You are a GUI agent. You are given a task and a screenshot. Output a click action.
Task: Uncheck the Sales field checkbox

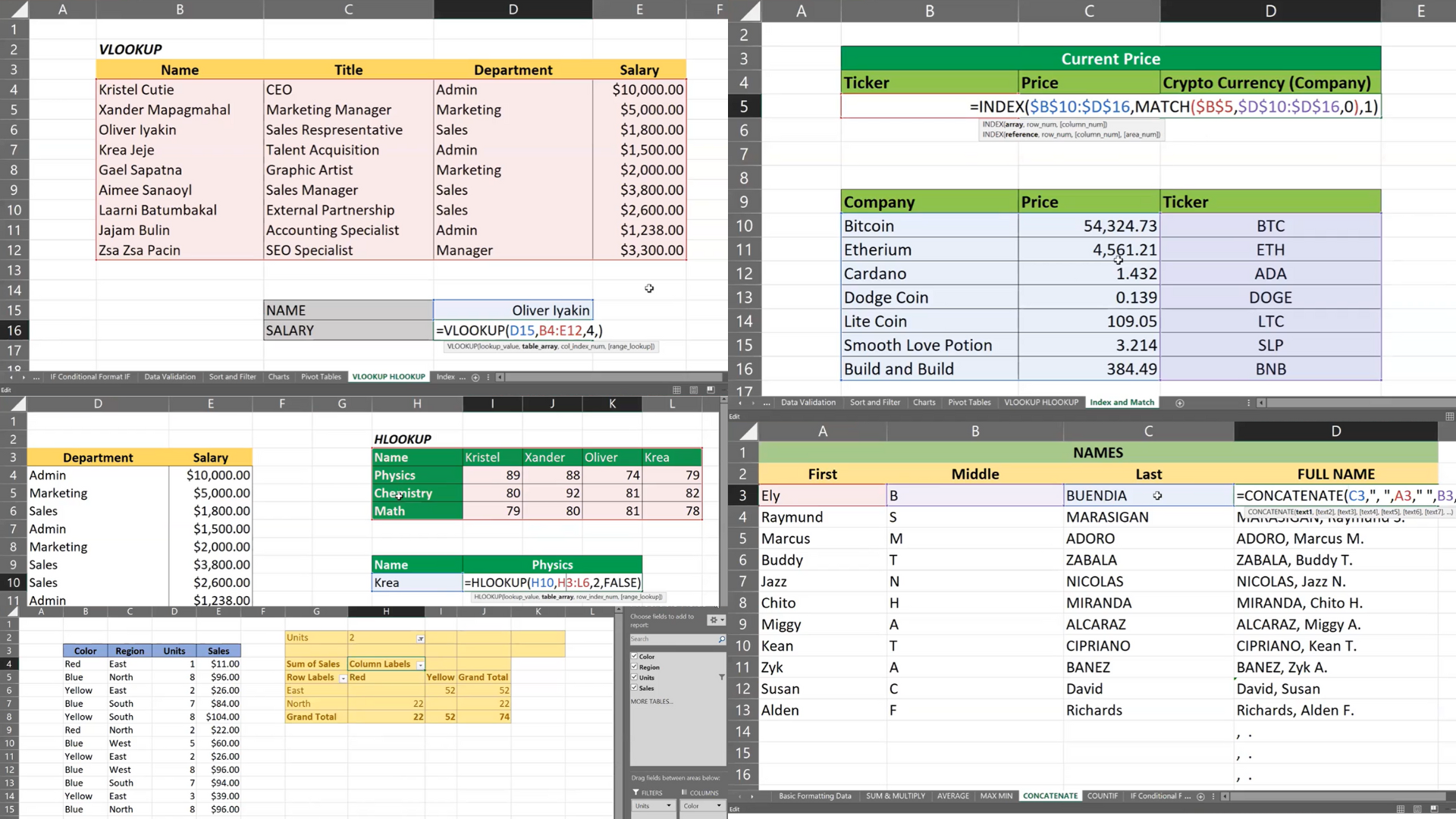pos(635,688)
